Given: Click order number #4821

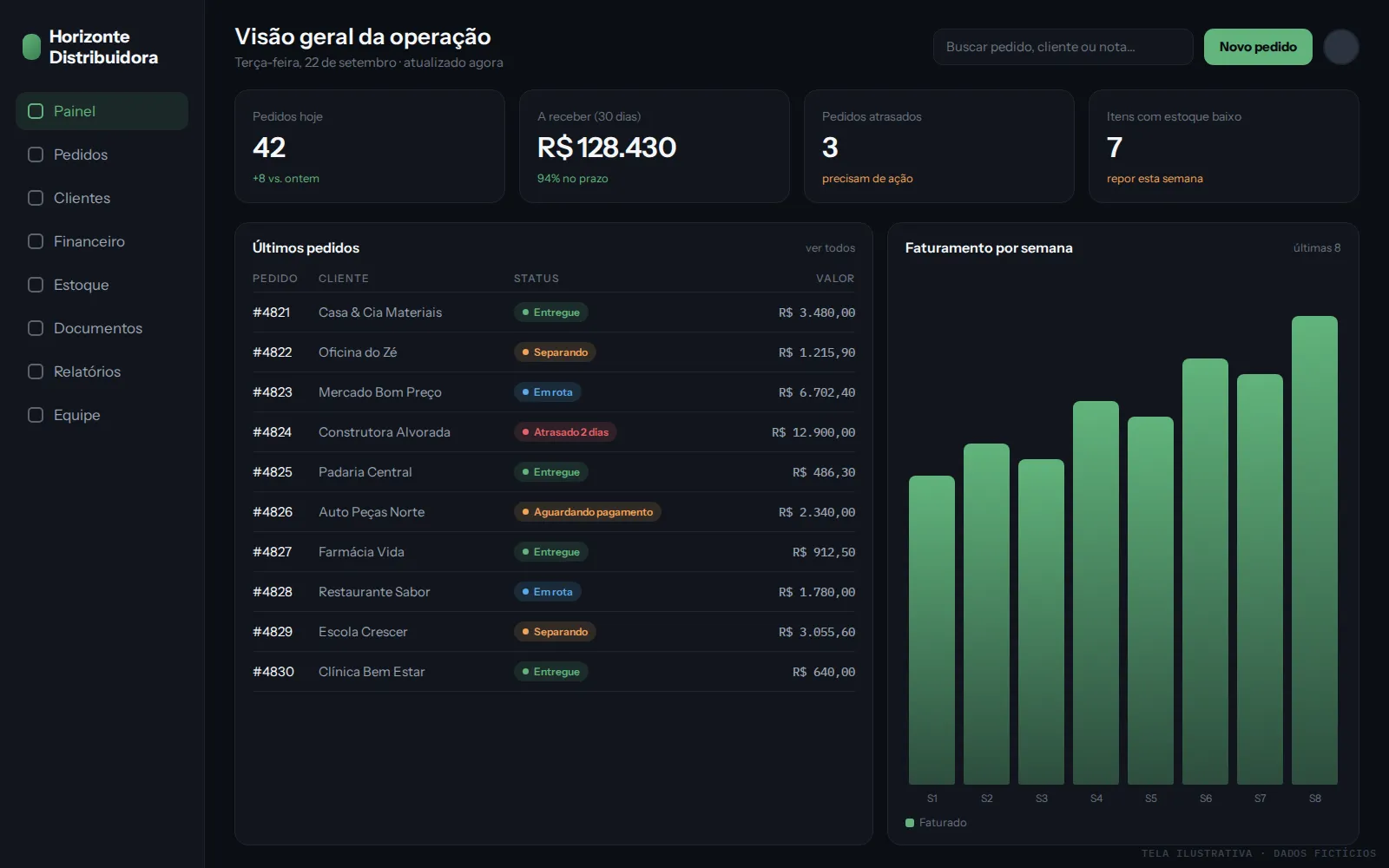Looking at the screenshot, I should (x=272, y=312).
